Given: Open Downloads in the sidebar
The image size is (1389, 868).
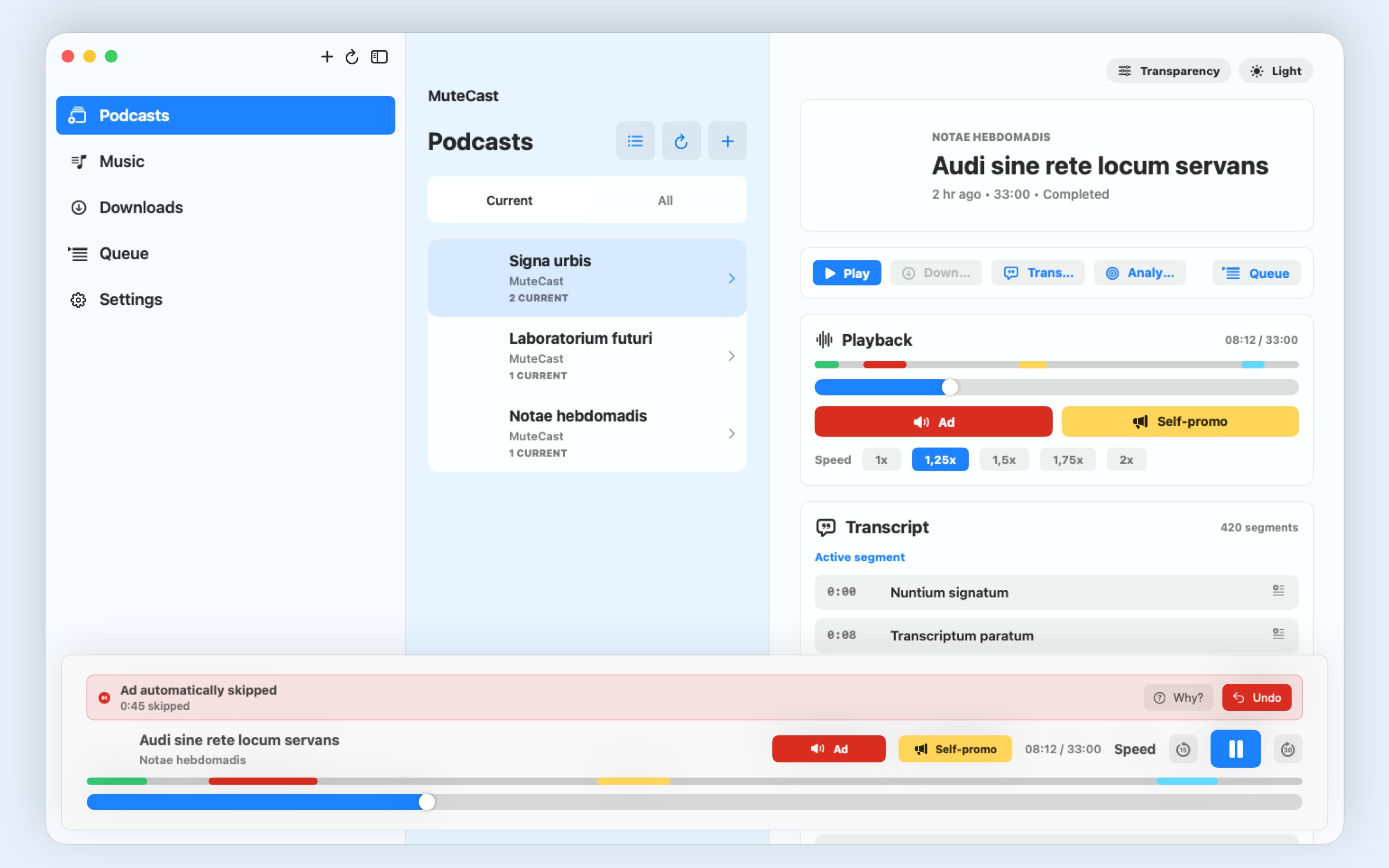Looking at the screenshot, I should (226, 207).
